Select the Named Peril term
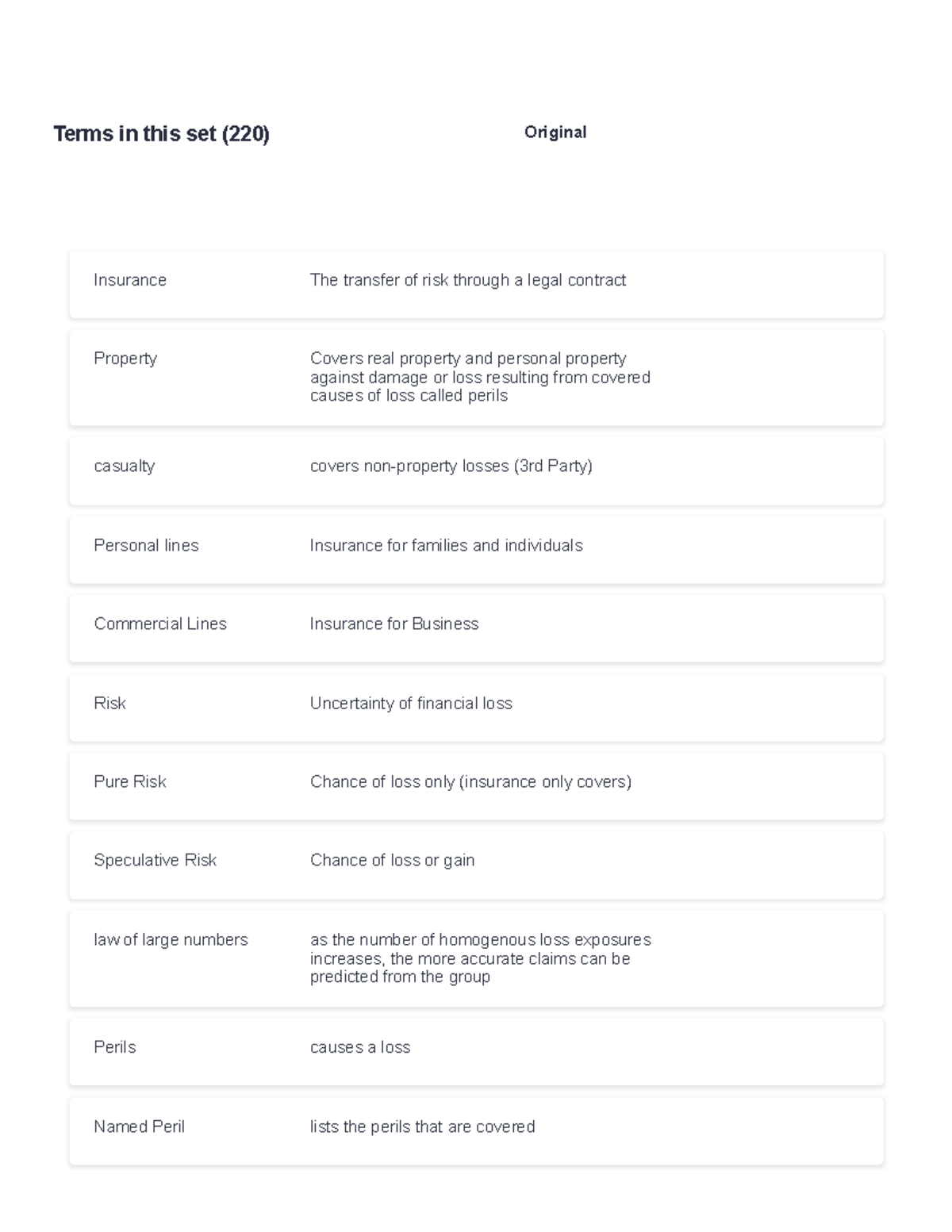The width and height of the screenshot is (952, 1232). 139,1127
